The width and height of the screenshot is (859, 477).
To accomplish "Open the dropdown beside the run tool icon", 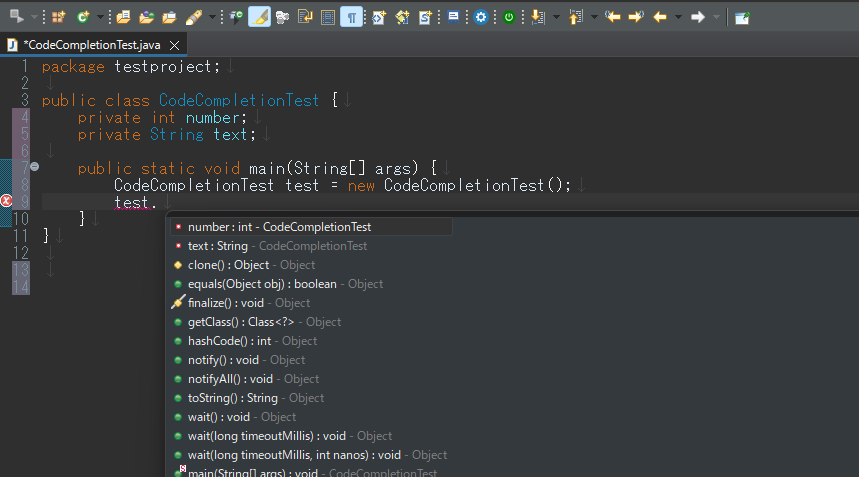I will tap(34, 18).
